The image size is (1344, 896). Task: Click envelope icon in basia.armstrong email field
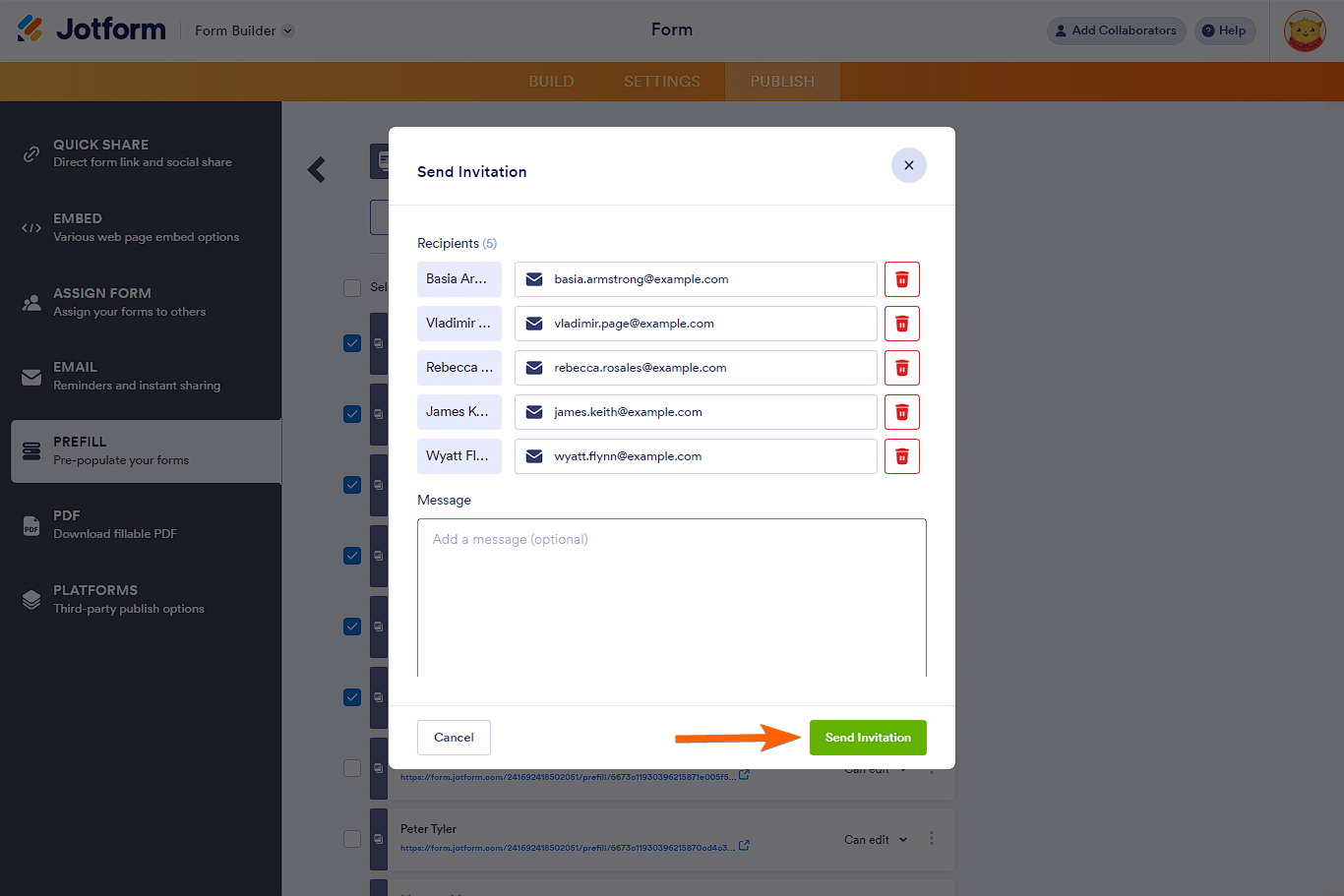coord(534,279)
